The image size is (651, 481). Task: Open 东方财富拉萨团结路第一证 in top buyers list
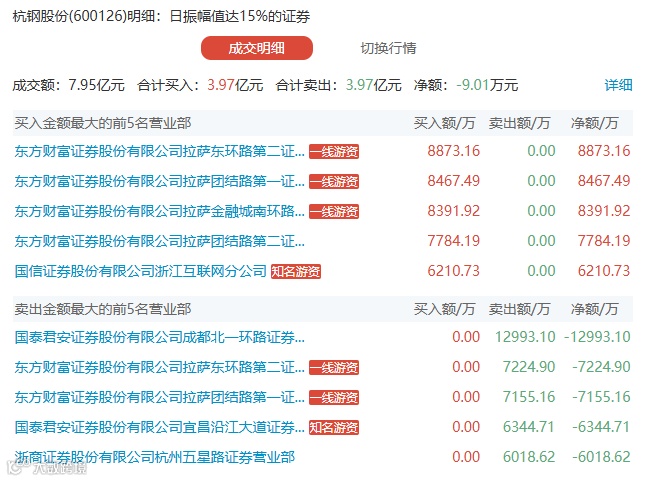159,181
